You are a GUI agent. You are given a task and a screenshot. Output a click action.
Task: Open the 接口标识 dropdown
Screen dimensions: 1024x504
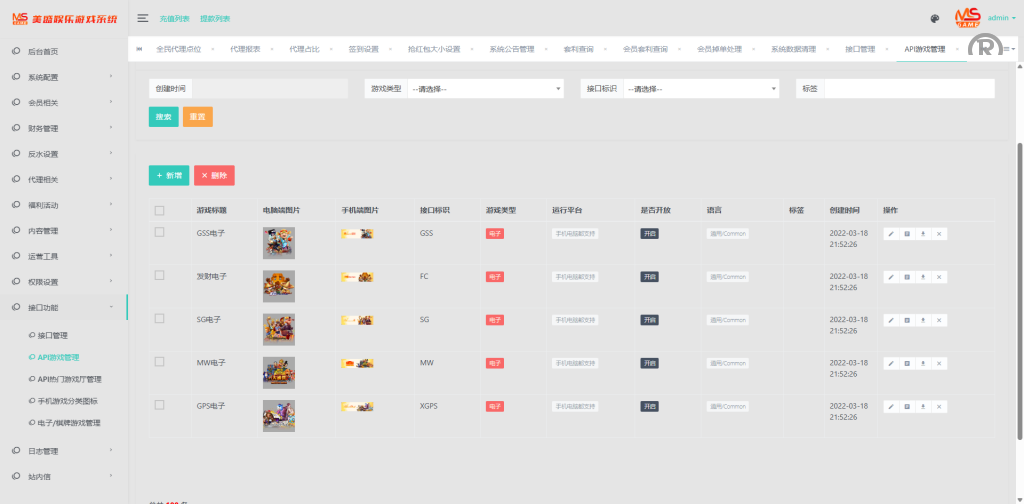click(x=701, y=89)
